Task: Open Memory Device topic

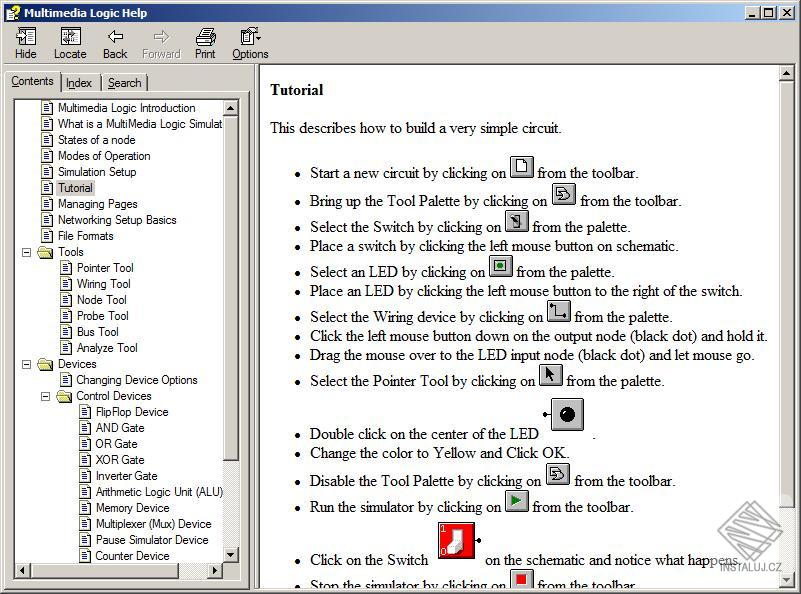Action: click(132, 508)
